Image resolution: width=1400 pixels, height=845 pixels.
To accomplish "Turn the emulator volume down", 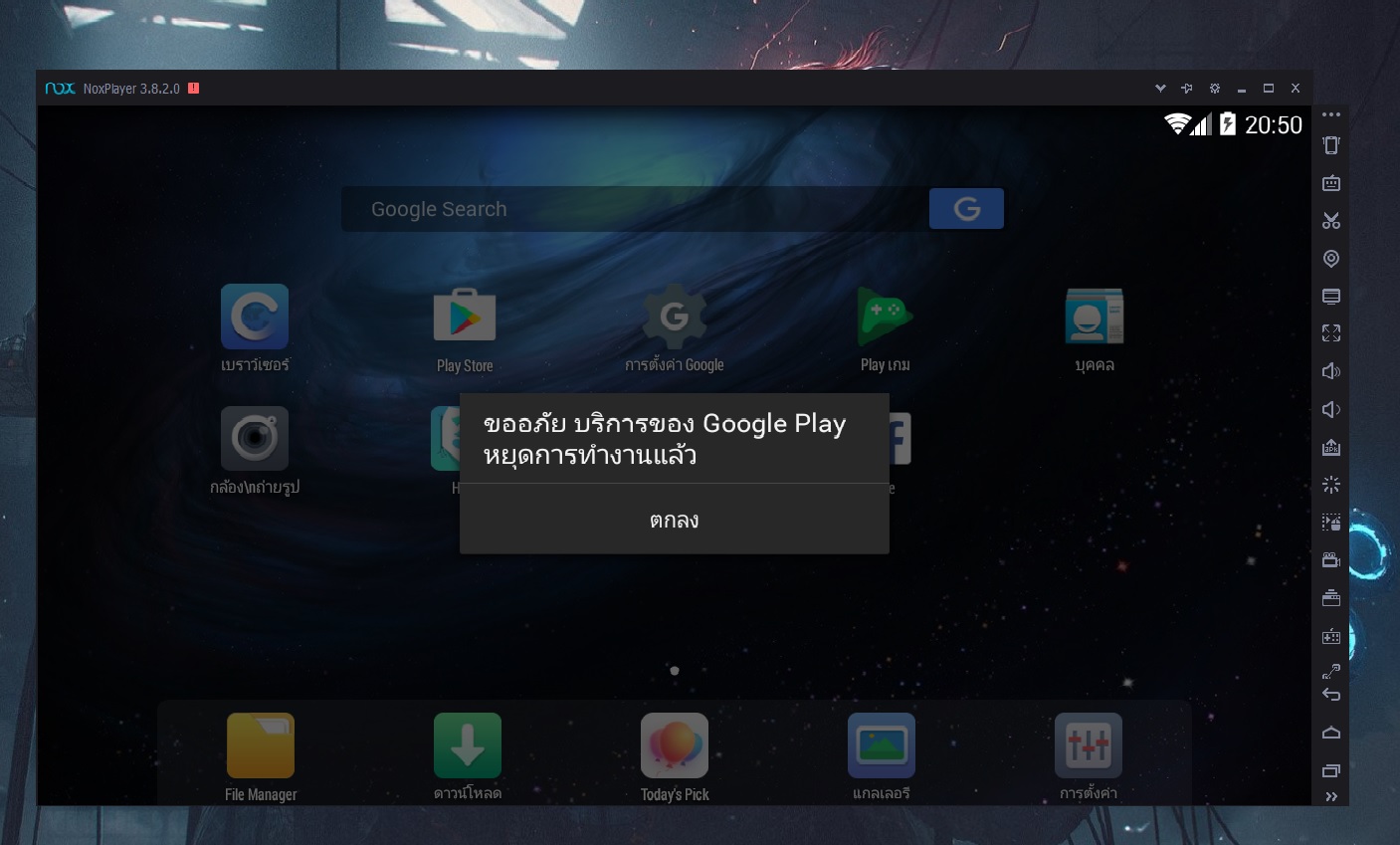I will (x=1331, y=409).
